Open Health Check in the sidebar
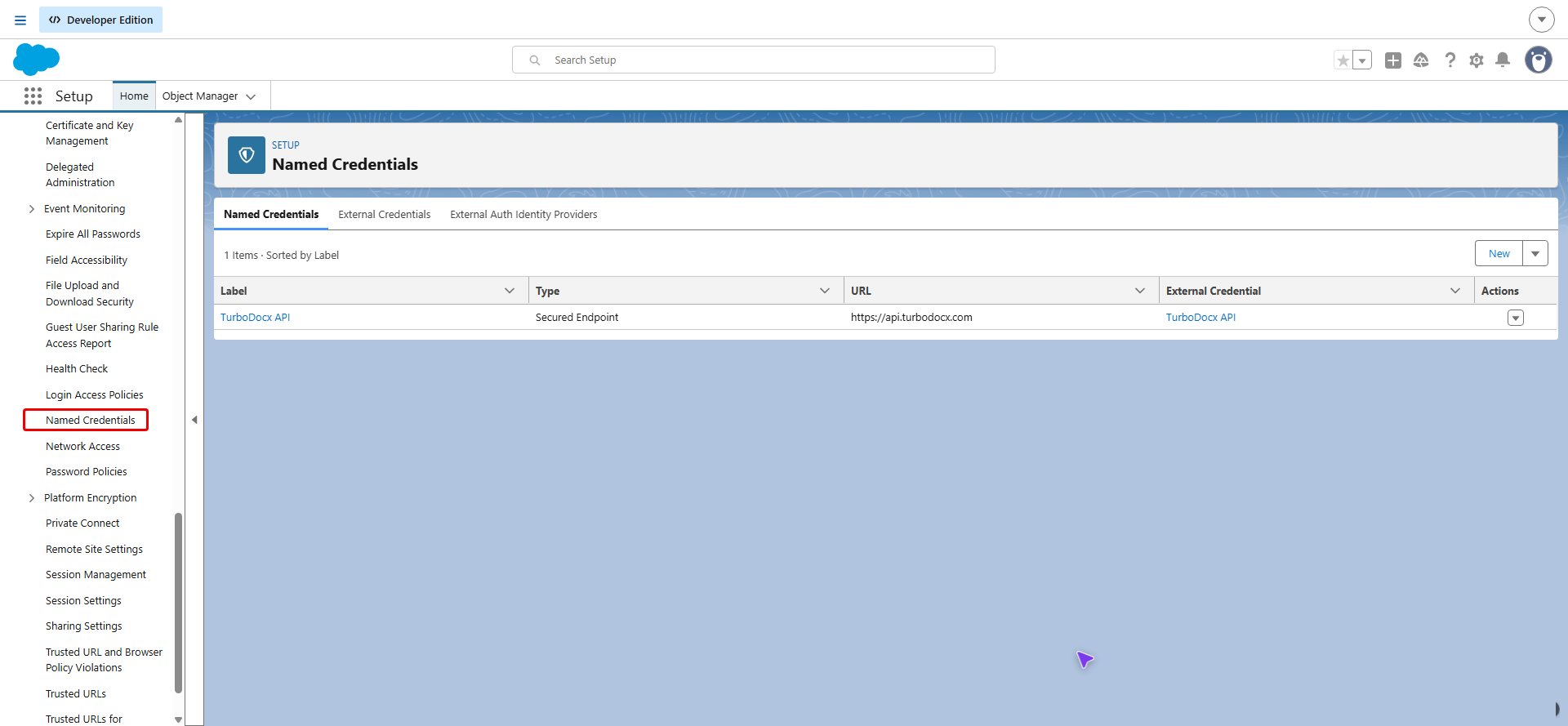 pos(77,369)
